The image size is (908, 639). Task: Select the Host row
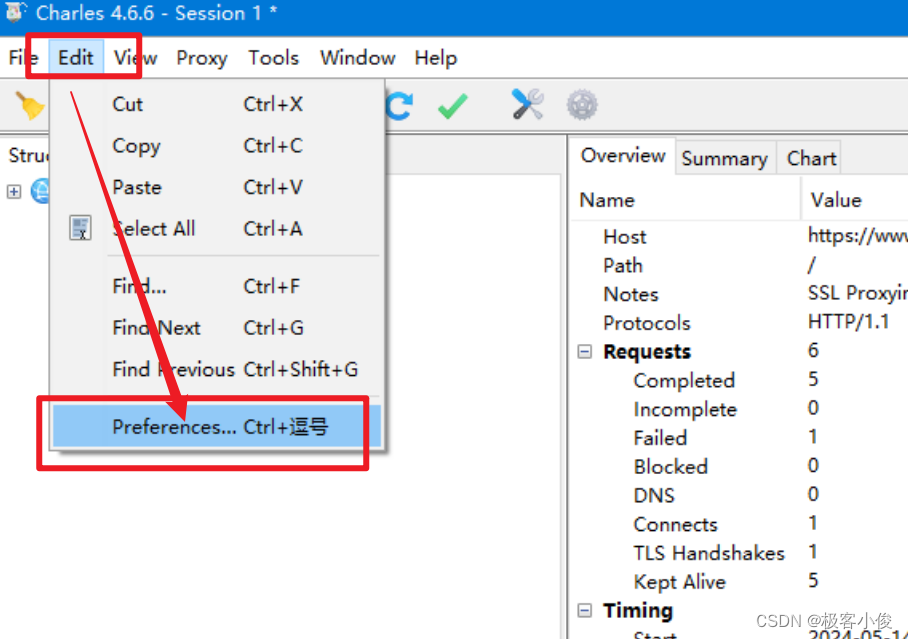pos(739,236)
